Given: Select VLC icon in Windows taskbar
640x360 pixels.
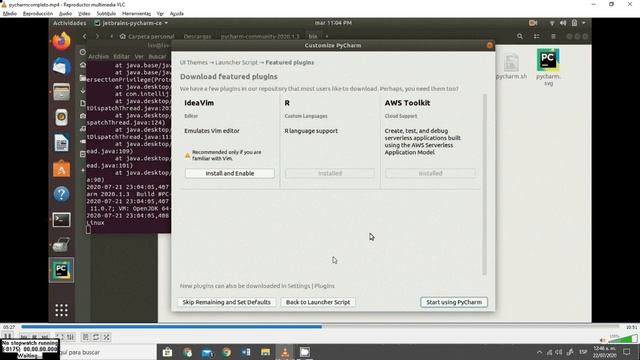Looking at the screenshot, I should (285, 352).
